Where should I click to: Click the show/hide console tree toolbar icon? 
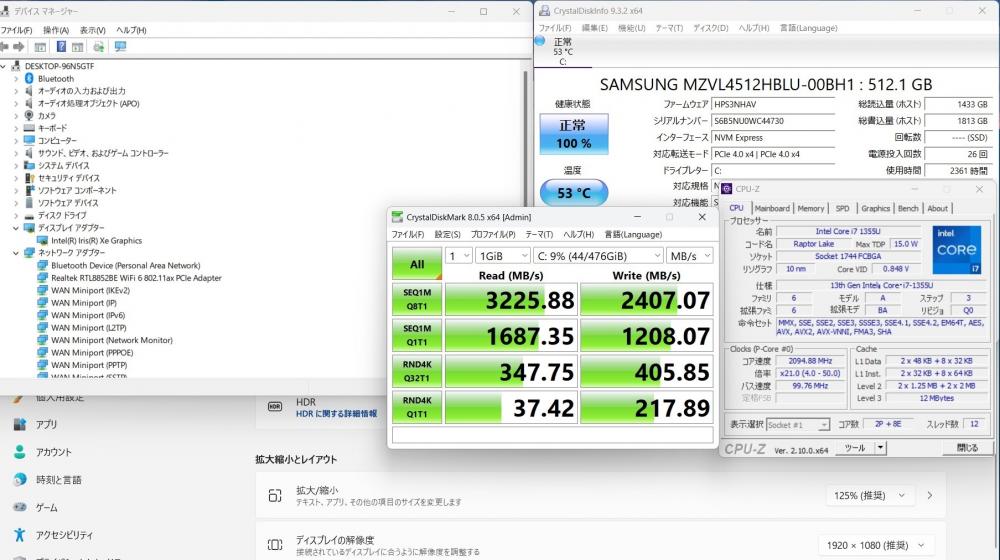[40, 47]
